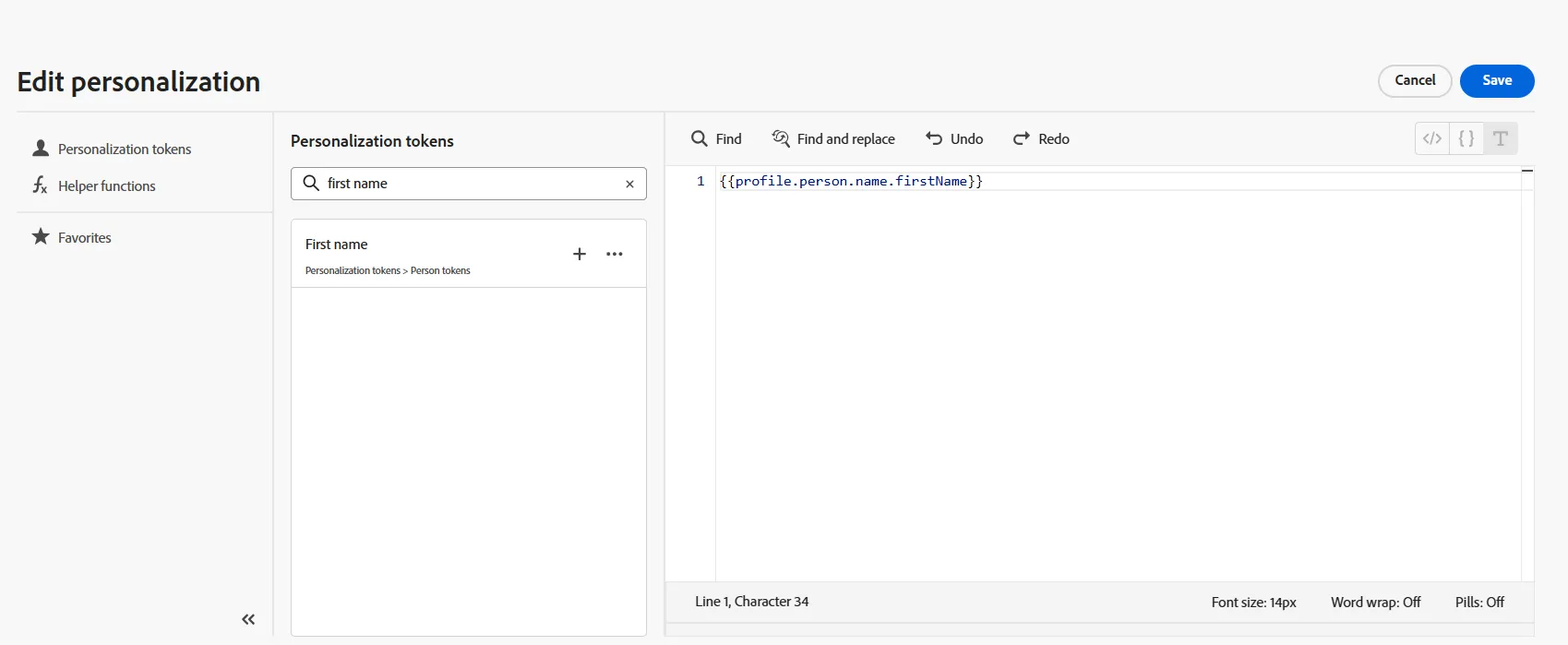Open more options for the First name token
Image resolution: width=1568 pixels, height=645 pixels.
tap(615, 254)
